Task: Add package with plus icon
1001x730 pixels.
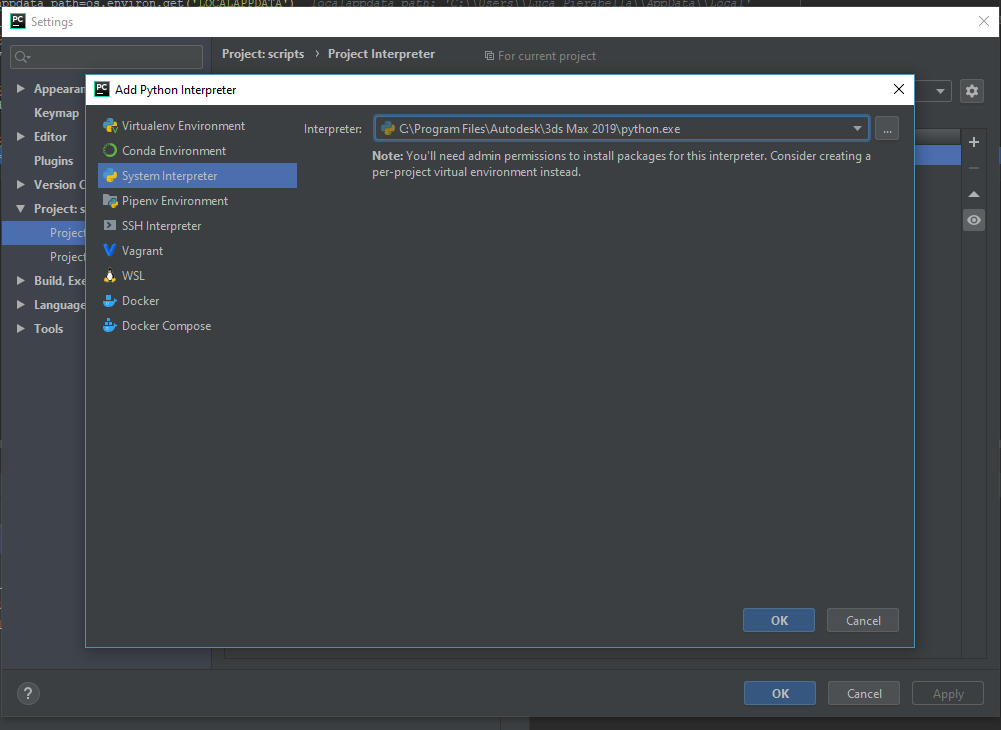Action: (x=974, y=142)
